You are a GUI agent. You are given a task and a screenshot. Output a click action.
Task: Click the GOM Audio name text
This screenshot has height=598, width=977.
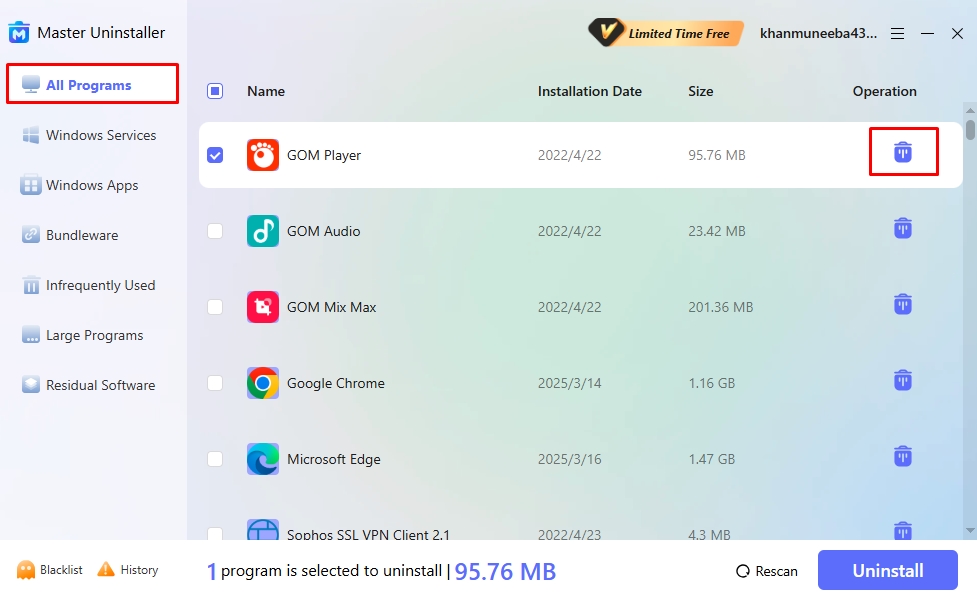point(323,231)
